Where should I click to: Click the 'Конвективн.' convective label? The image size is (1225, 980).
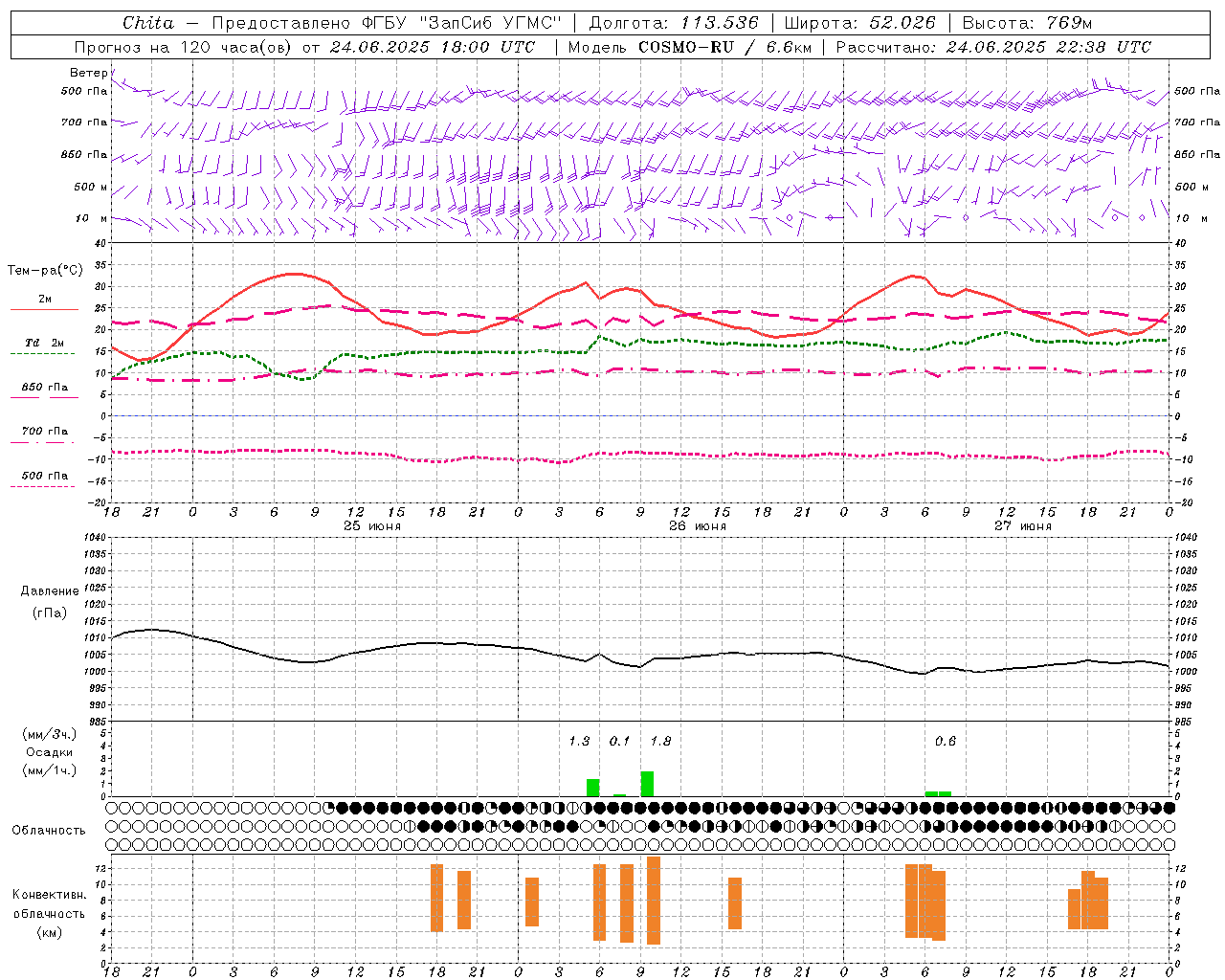click(x=50, y=895)
